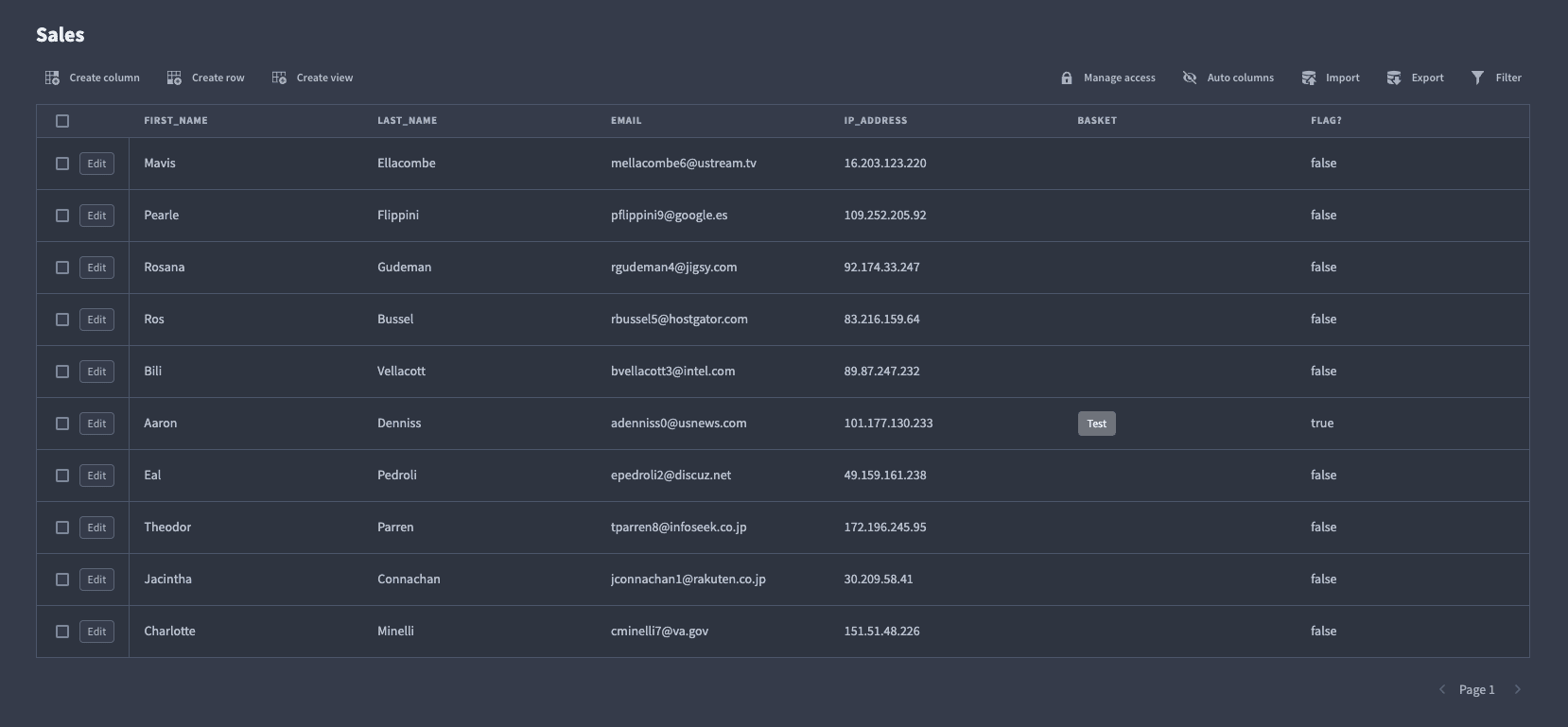Click the Sales table title
The width and height of the screenshot is (1568, 727).
[61, 35]
